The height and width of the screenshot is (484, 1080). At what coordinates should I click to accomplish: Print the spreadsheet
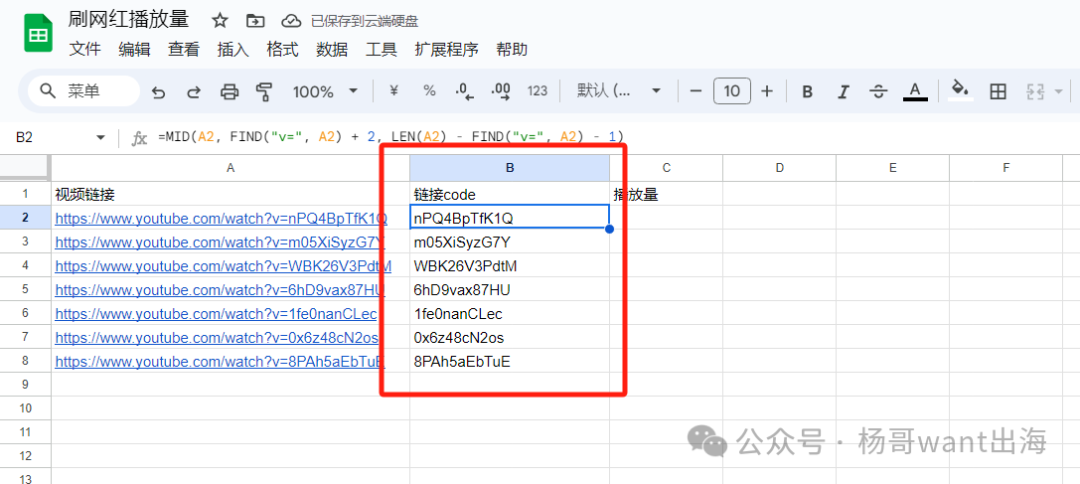[x=229, y=92]
